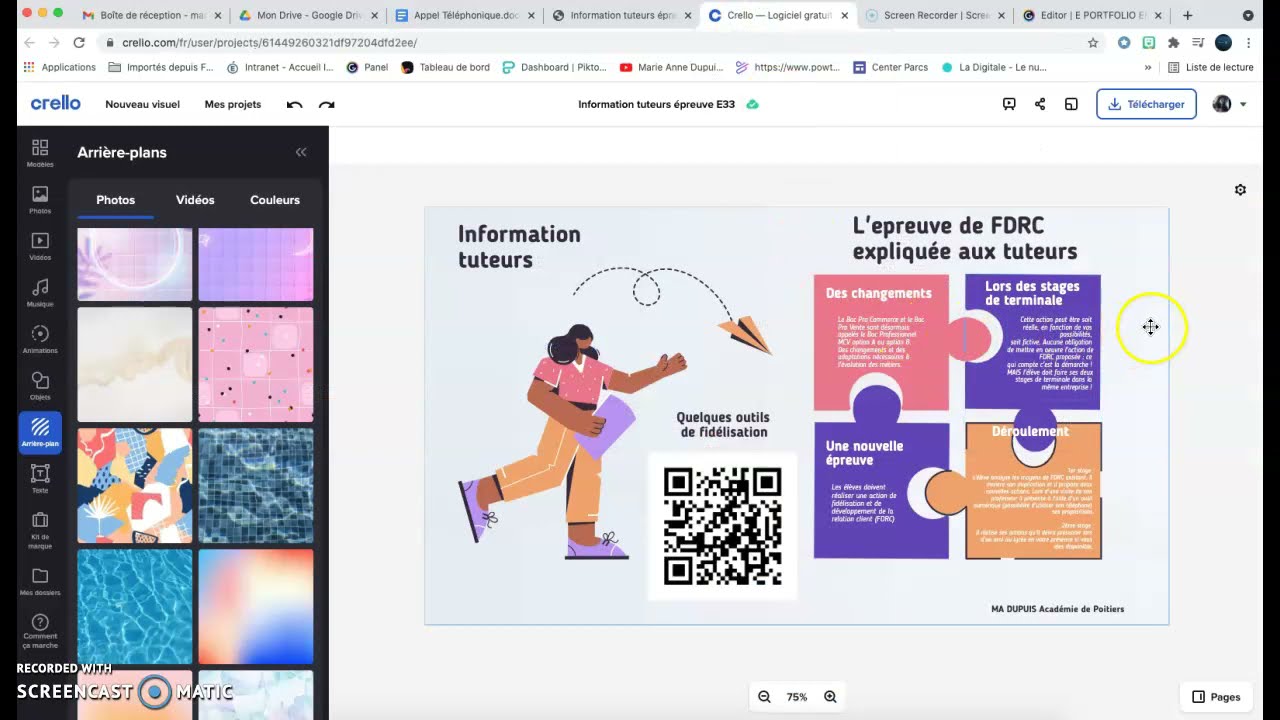
Task: Open the Pages panel button
Action: (x=1216, y=697)
